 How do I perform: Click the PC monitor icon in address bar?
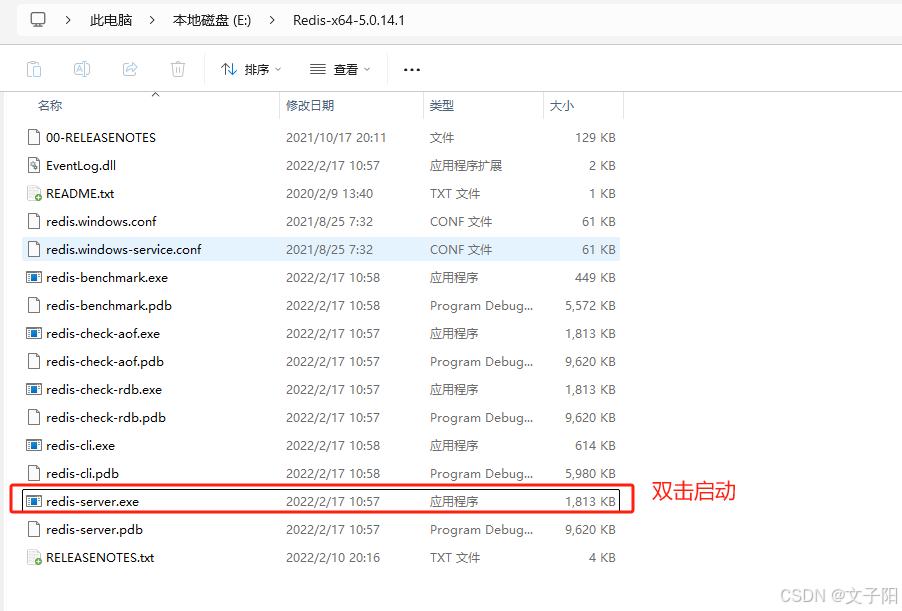[38, 20]
